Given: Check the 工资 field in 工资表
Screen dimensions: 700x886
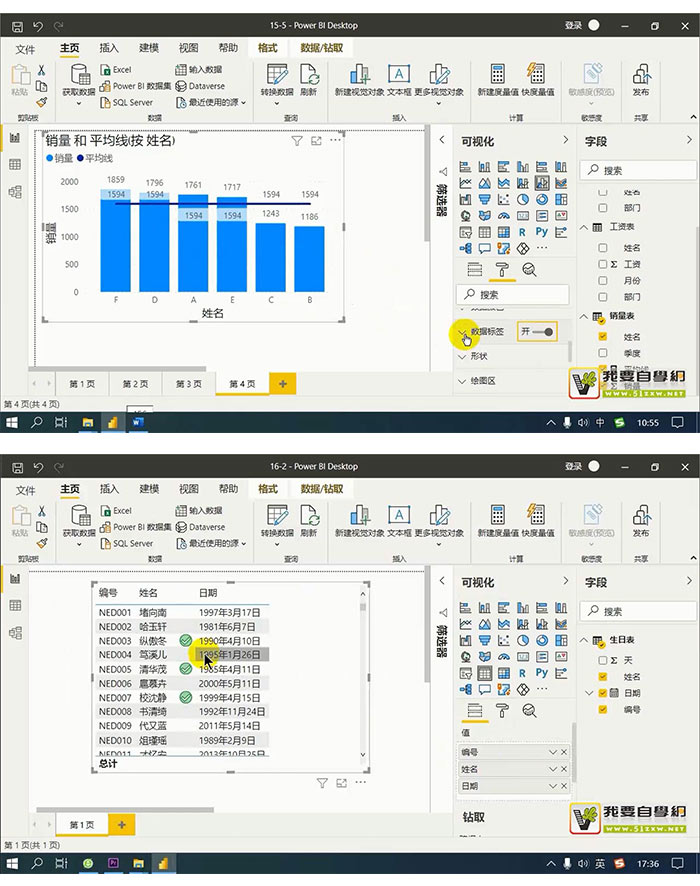Looking at the screenshot, I should click(x=603, y=264).
